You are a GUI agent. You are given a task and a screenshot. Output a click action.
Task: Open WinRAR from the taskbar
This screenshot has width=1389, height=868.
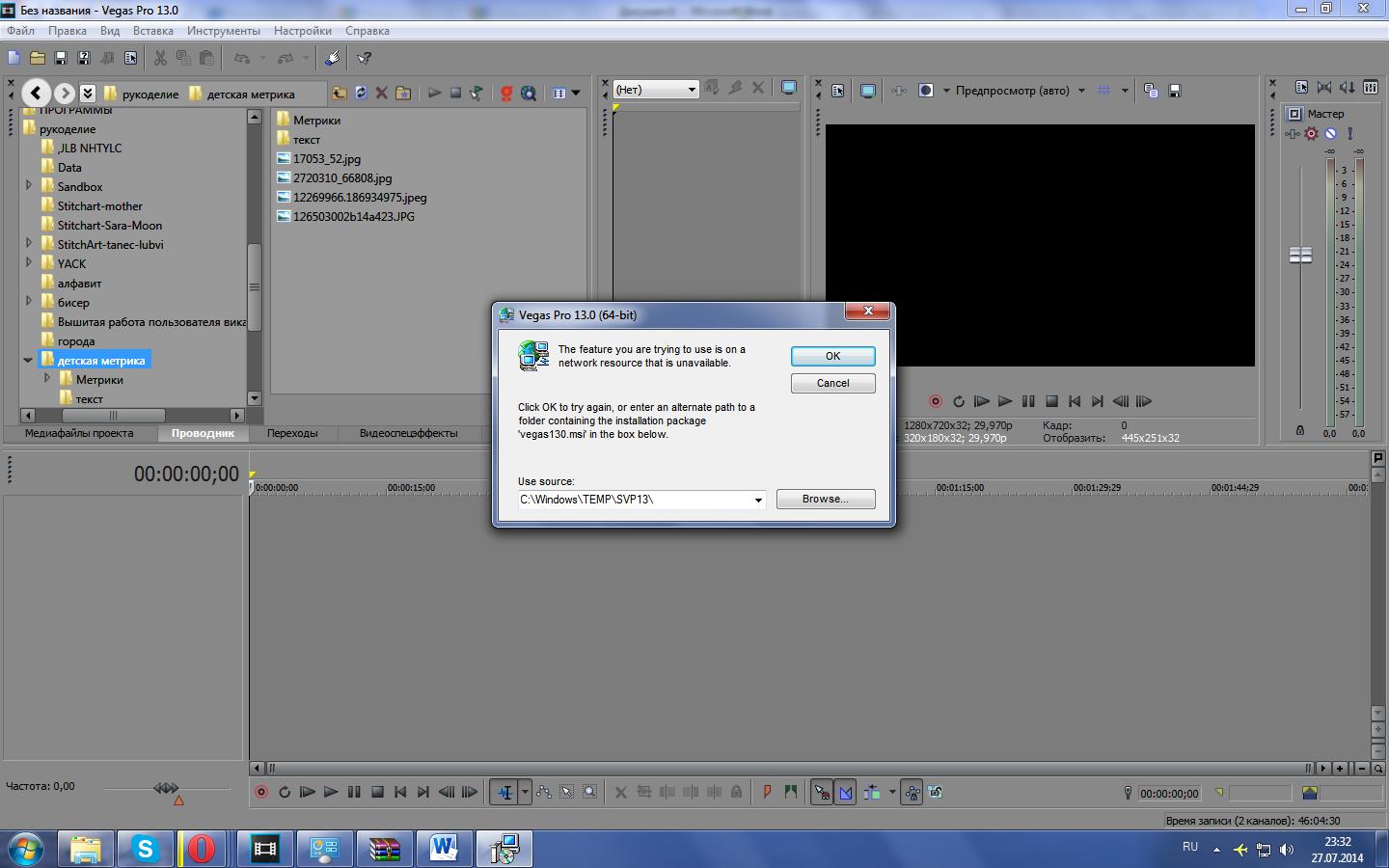(x=384, y=849)
